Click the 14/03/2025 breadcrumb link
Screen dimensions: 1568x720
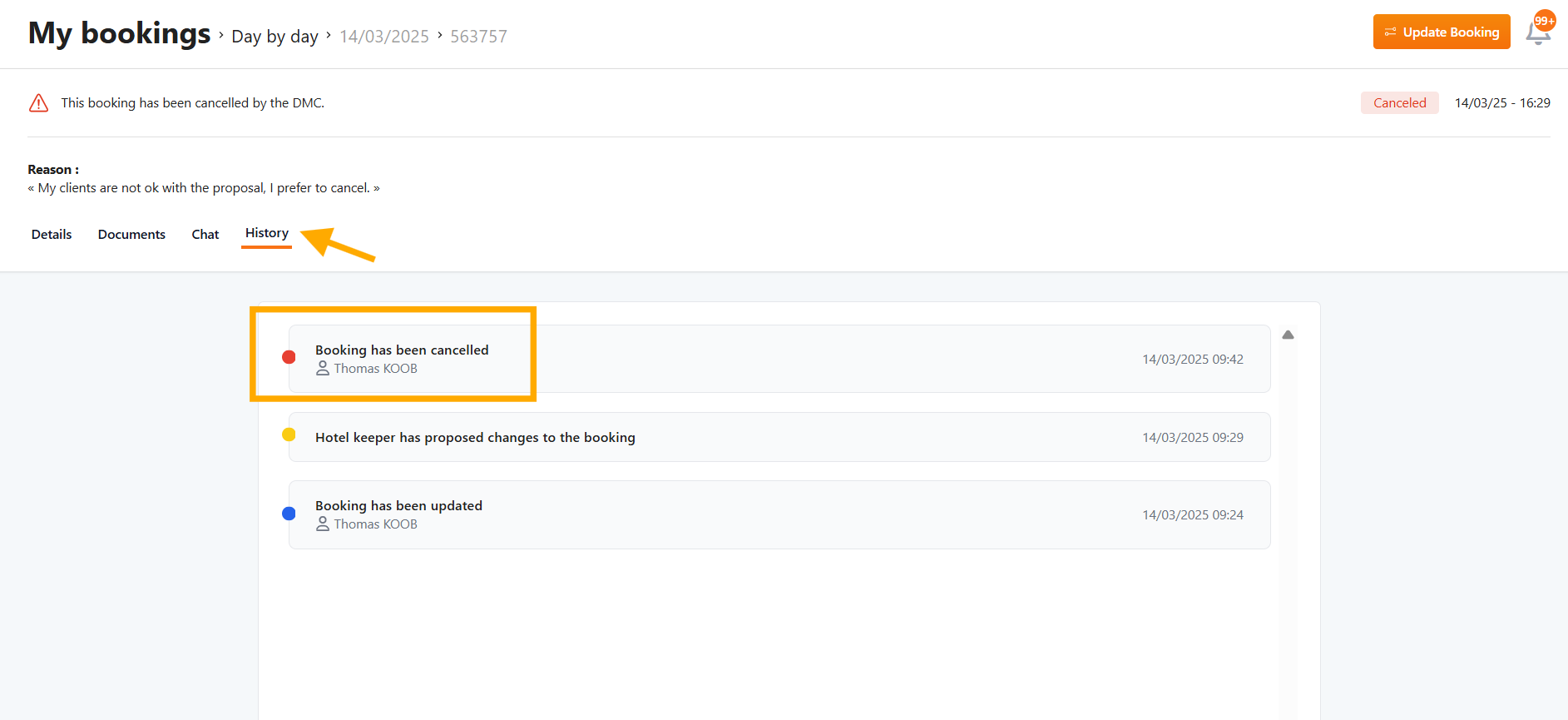click(x=383, y=37)
